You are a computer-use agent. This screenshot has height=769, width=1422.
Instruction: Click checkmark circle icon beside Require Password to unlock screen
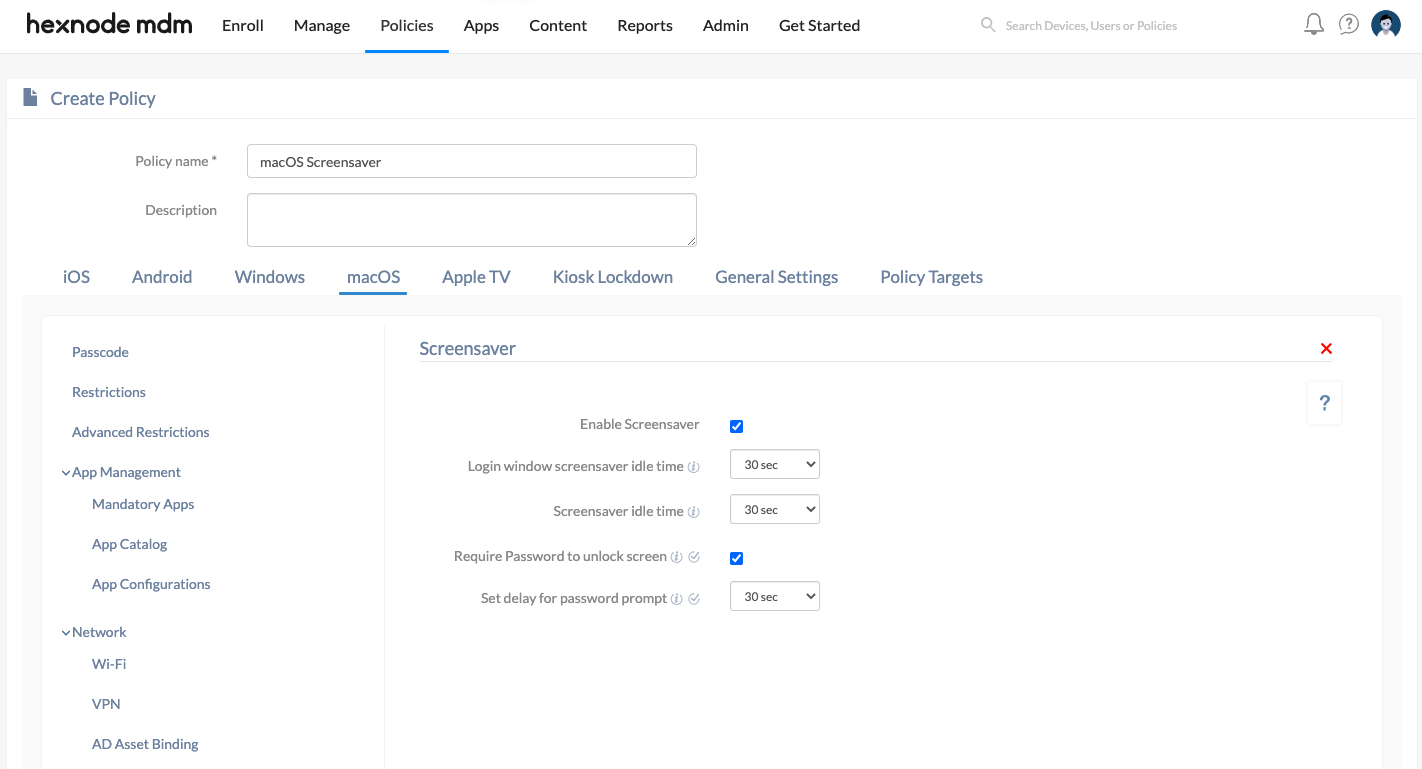coord(694,557)
